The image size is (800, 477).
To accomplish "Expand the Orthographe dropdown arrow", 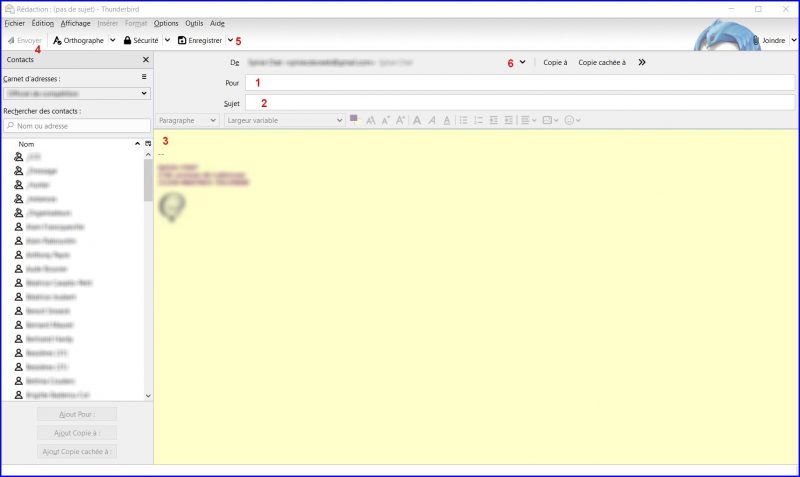I will (112, 40).
